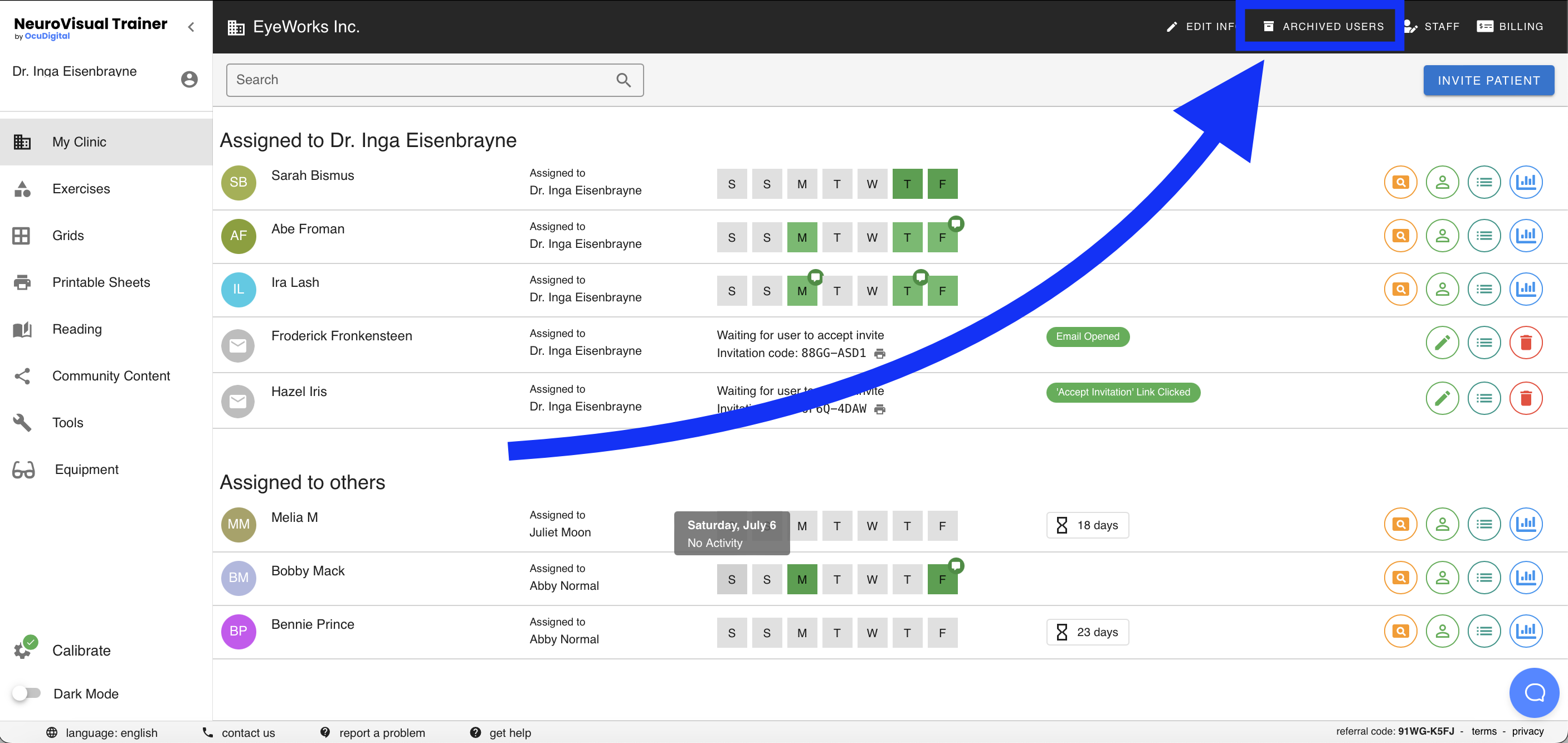The image size is (1568, 743).
Task: Delete Froderick Fronkensteen invitation trash icon
Action: tap(1526, 343)
